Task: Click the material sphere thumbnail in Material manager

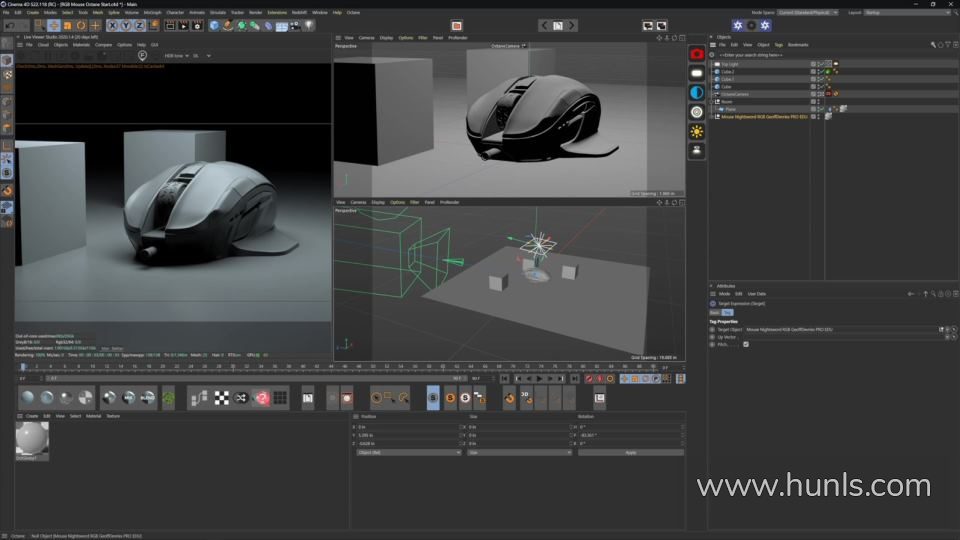Action: point(31,438)
